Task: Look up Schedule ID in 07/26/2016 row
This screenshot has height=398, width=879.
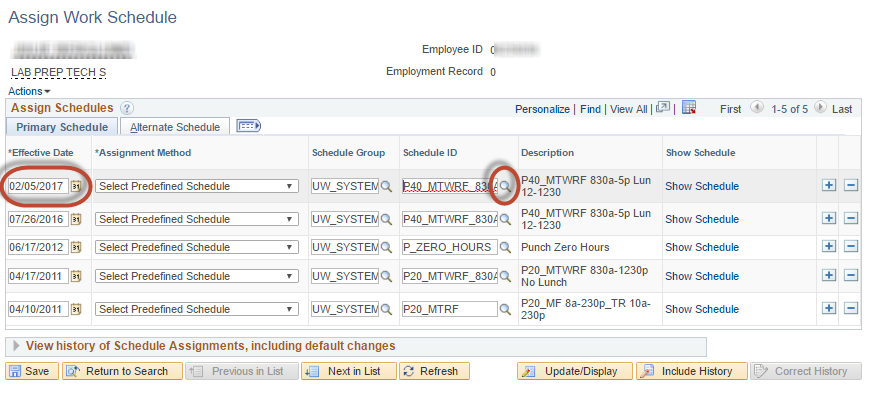Action: (505, 219)
